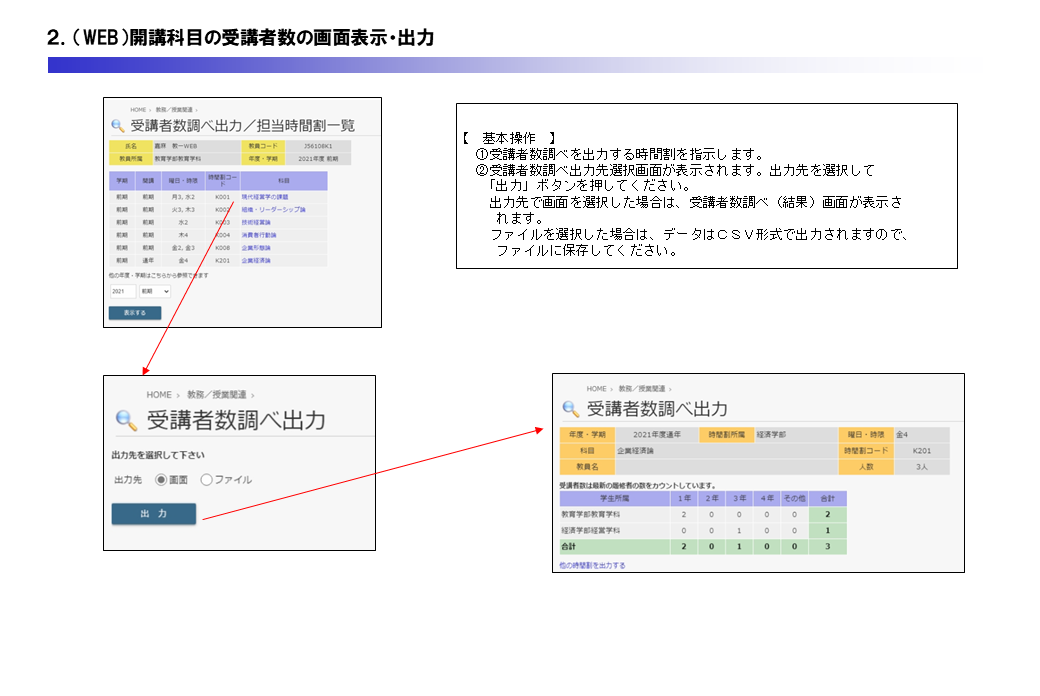Open the course link in the K004 row
Image resolution: width=1040 pixels, height=696 pixels.
coord(259,235)
